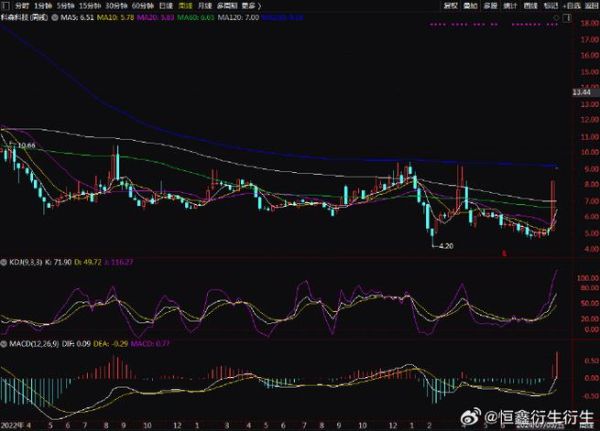Screen dimensions: 600x431
Task: Click the 叠加 overlay button
Action: pyautogui.click(x=471, y=6)
